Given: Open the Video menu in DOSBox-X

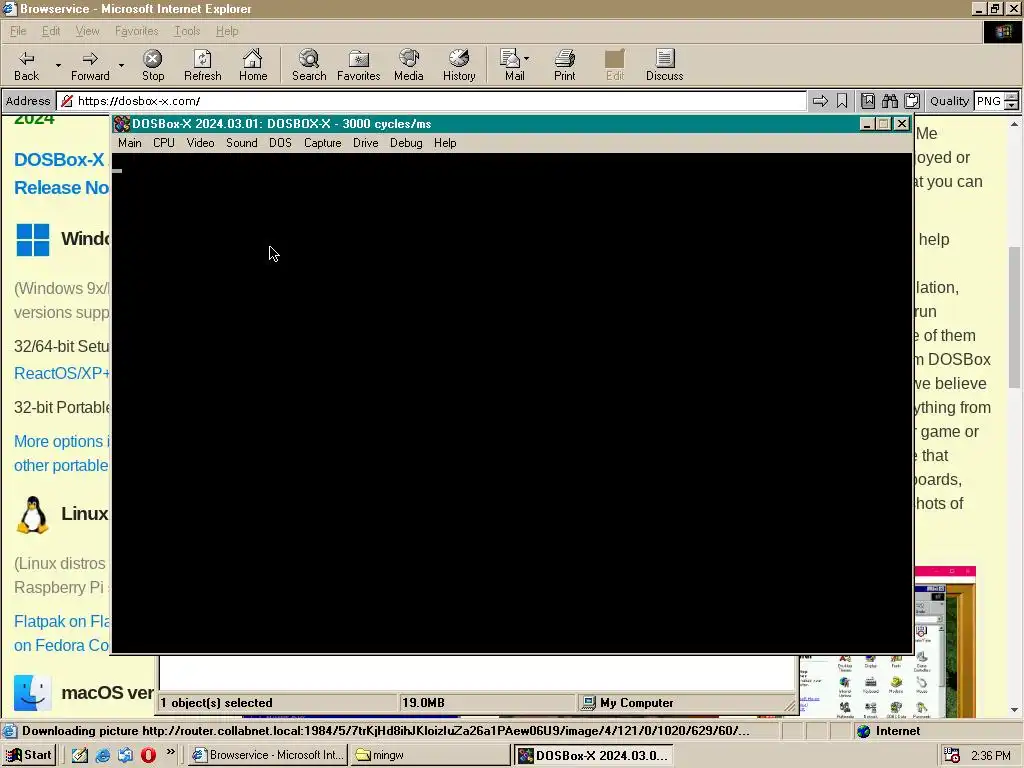Looking at the screenshot, I should point(200,143).
